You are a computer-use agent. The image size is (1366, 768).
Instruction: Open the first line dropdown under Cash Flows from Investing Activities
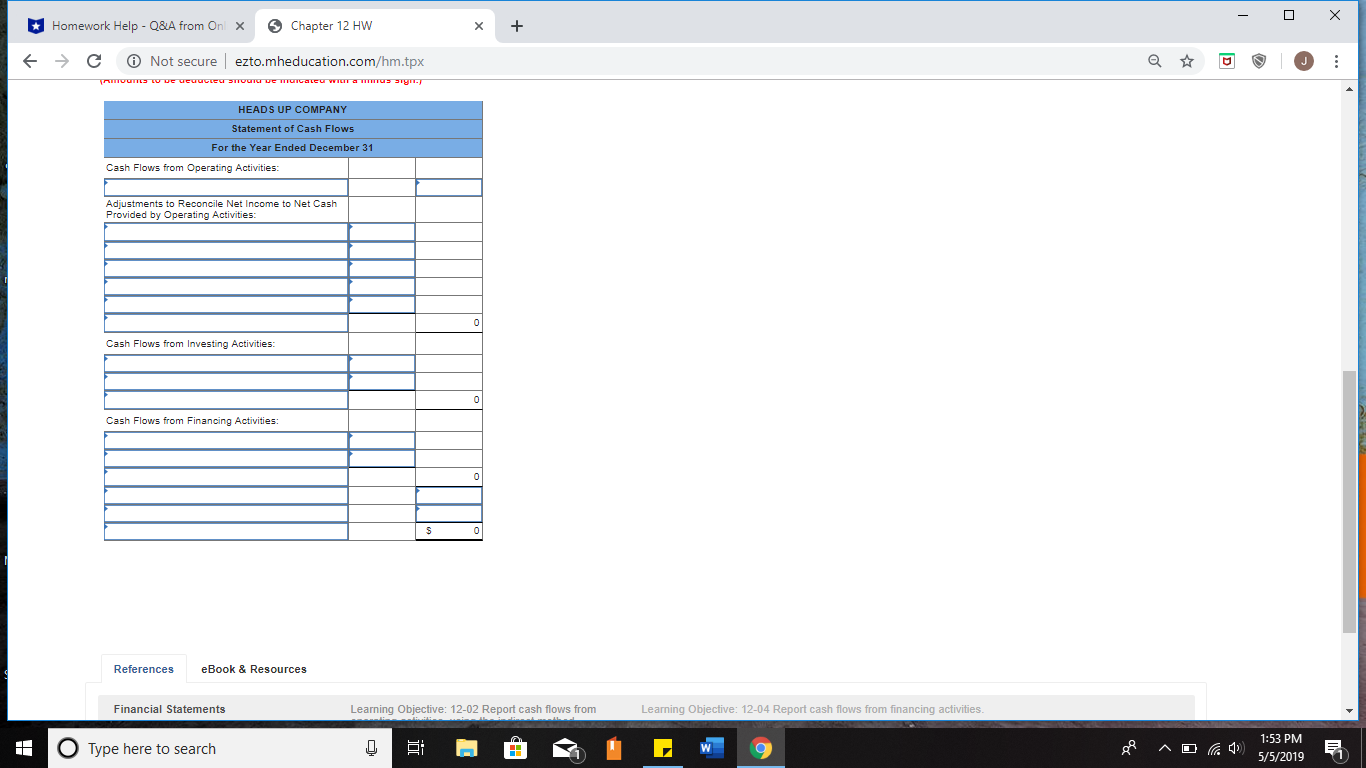tap(226, 364)
